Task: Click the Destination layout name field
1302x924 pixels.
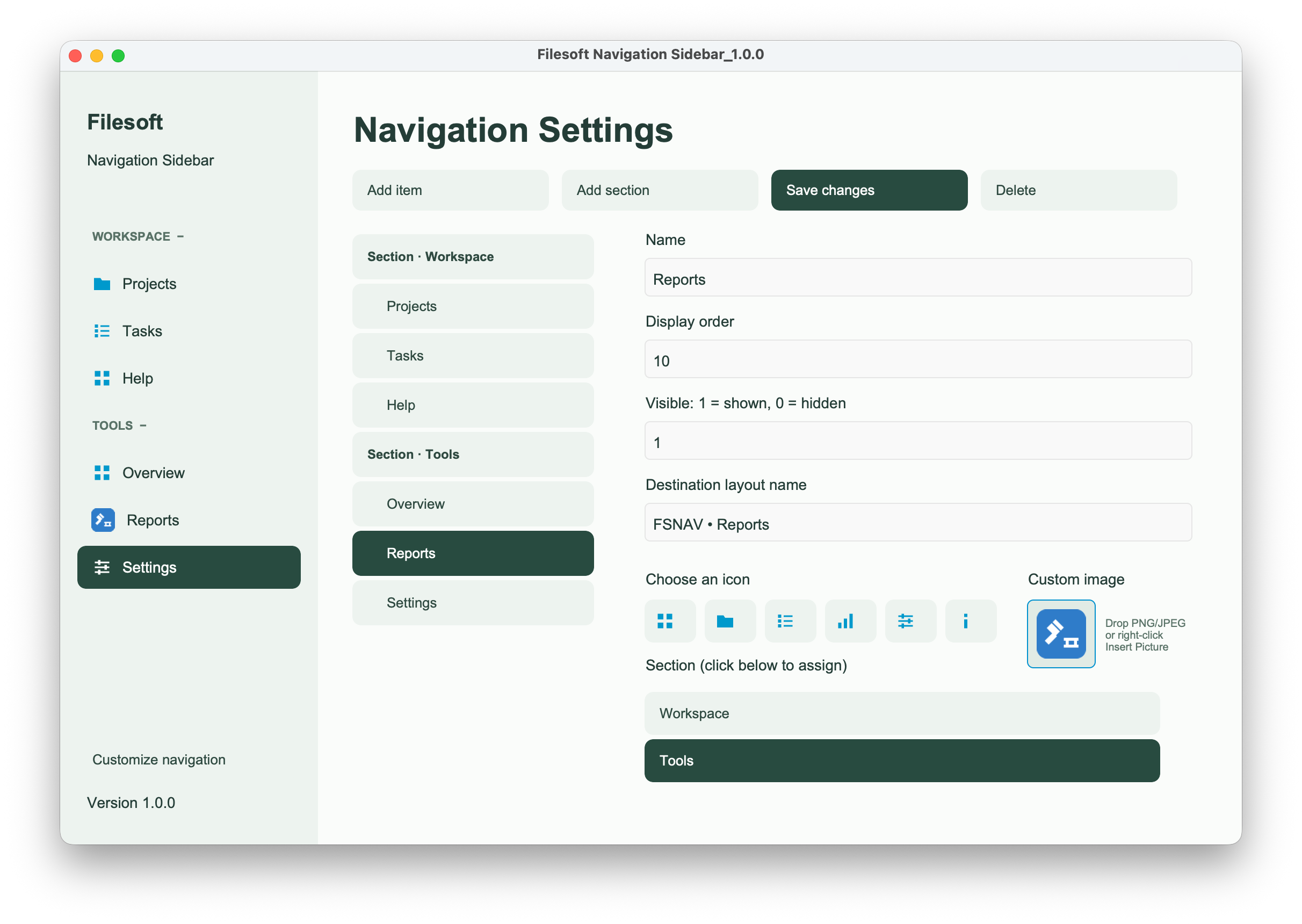Action: point(918,522)
